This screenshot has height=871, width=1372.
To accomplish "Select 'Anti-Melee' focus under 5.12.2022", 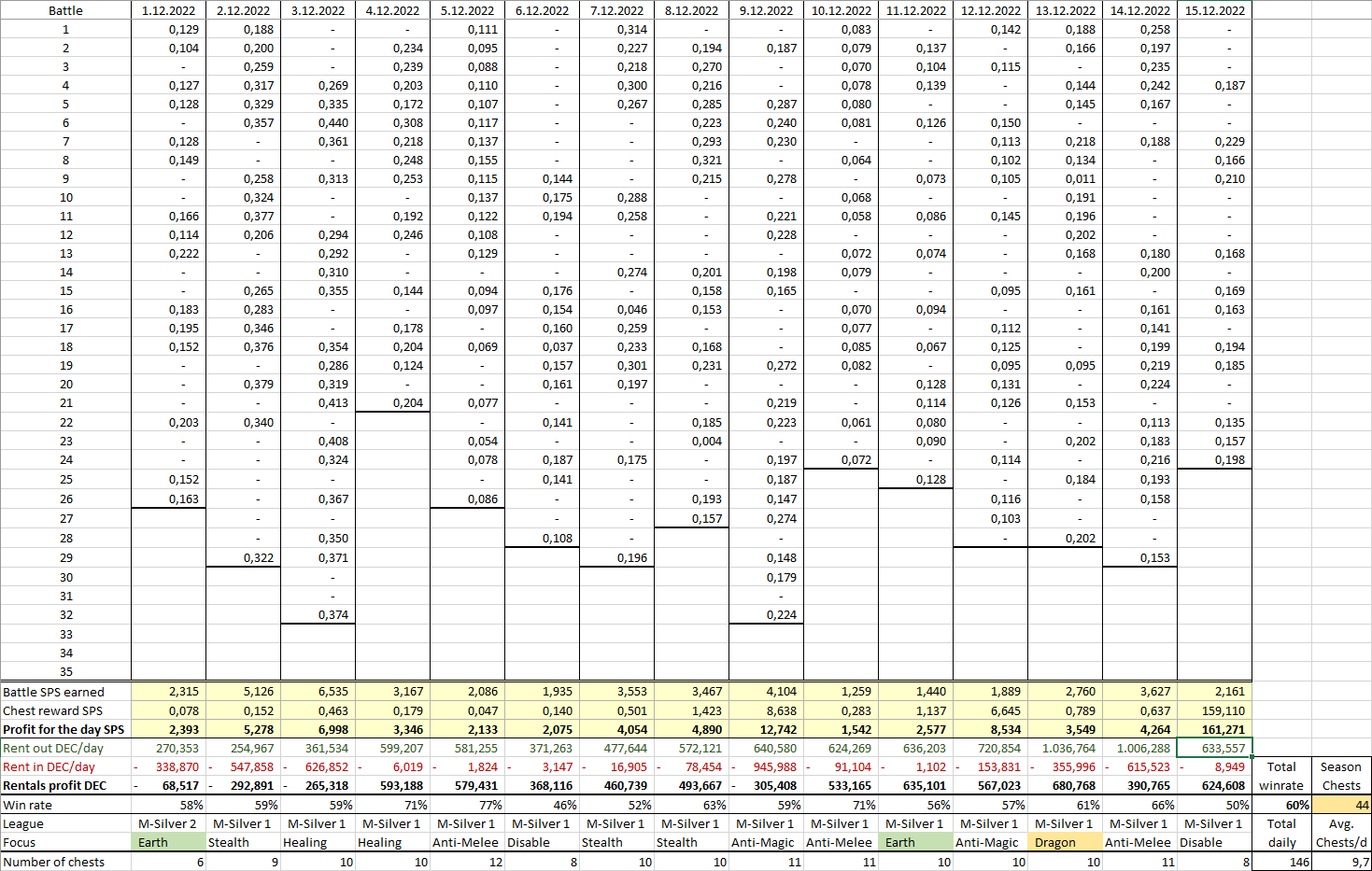I will [467, 842].
